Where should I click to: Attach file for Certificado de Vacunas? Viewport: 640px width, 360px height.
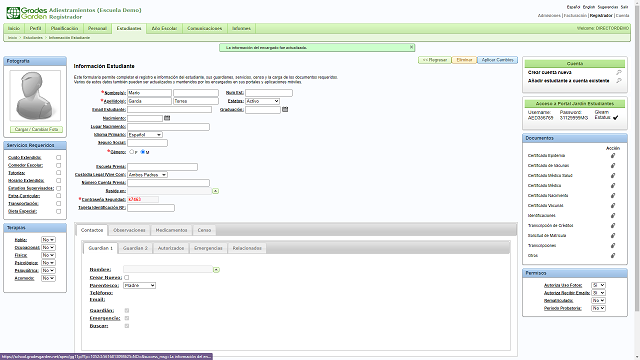point(613,165)
